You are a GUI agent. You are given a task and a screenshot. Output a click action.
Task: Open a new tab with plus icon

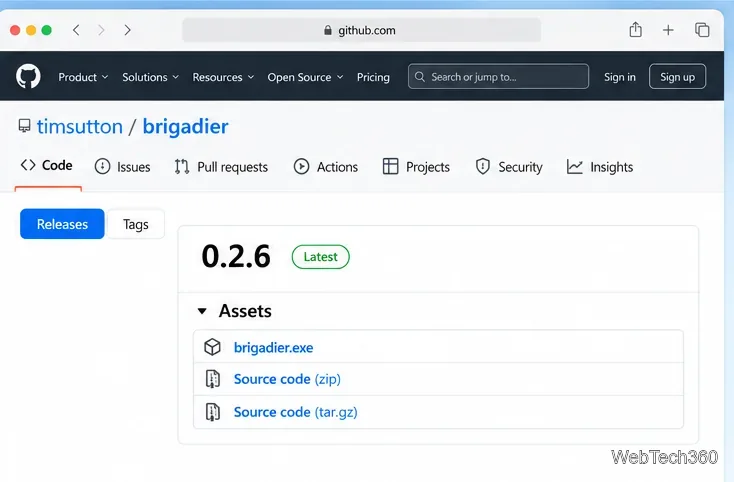click(668, 30)
